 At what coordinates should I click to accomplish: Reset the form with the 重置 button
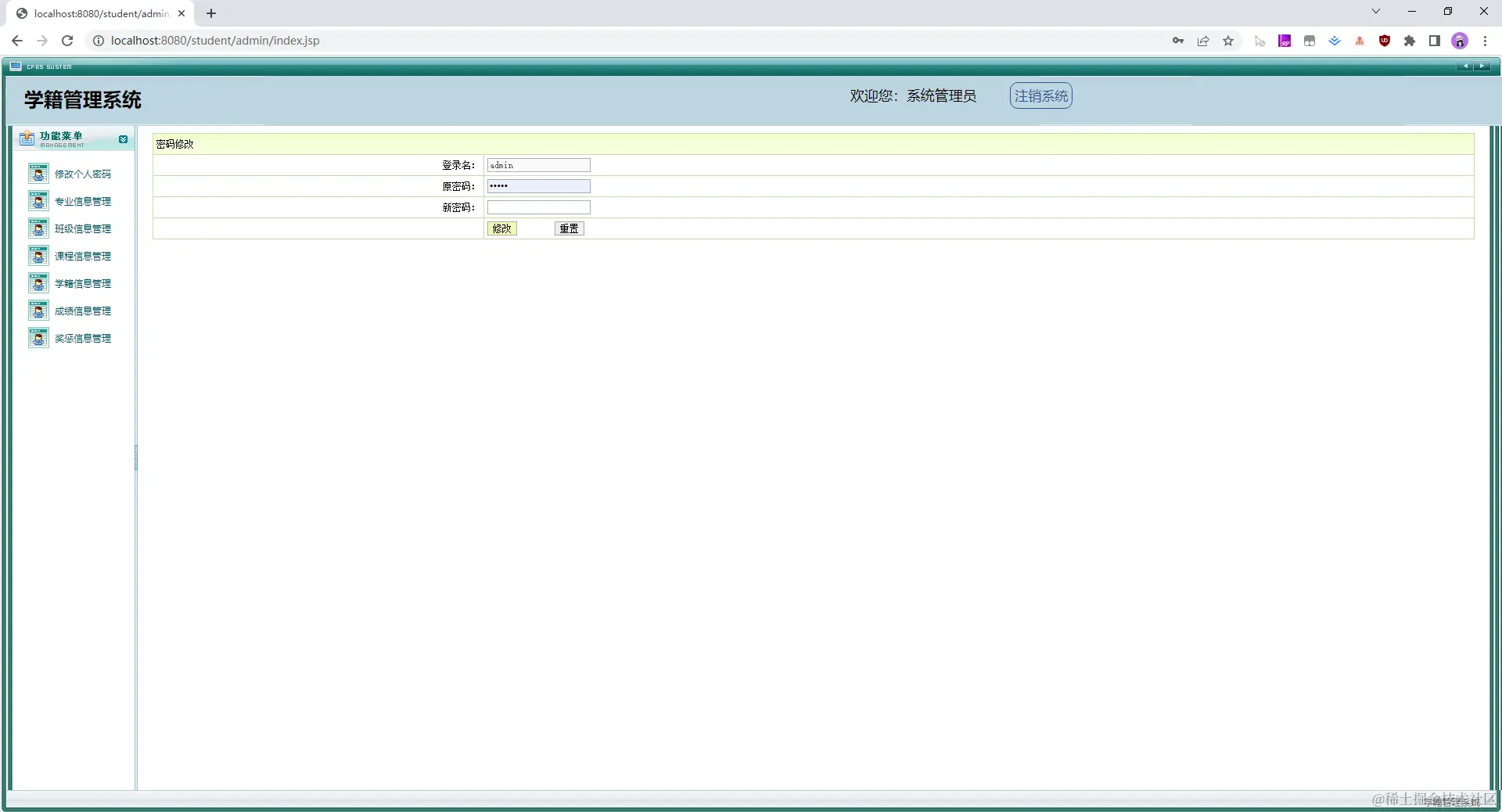pos(569,228)
